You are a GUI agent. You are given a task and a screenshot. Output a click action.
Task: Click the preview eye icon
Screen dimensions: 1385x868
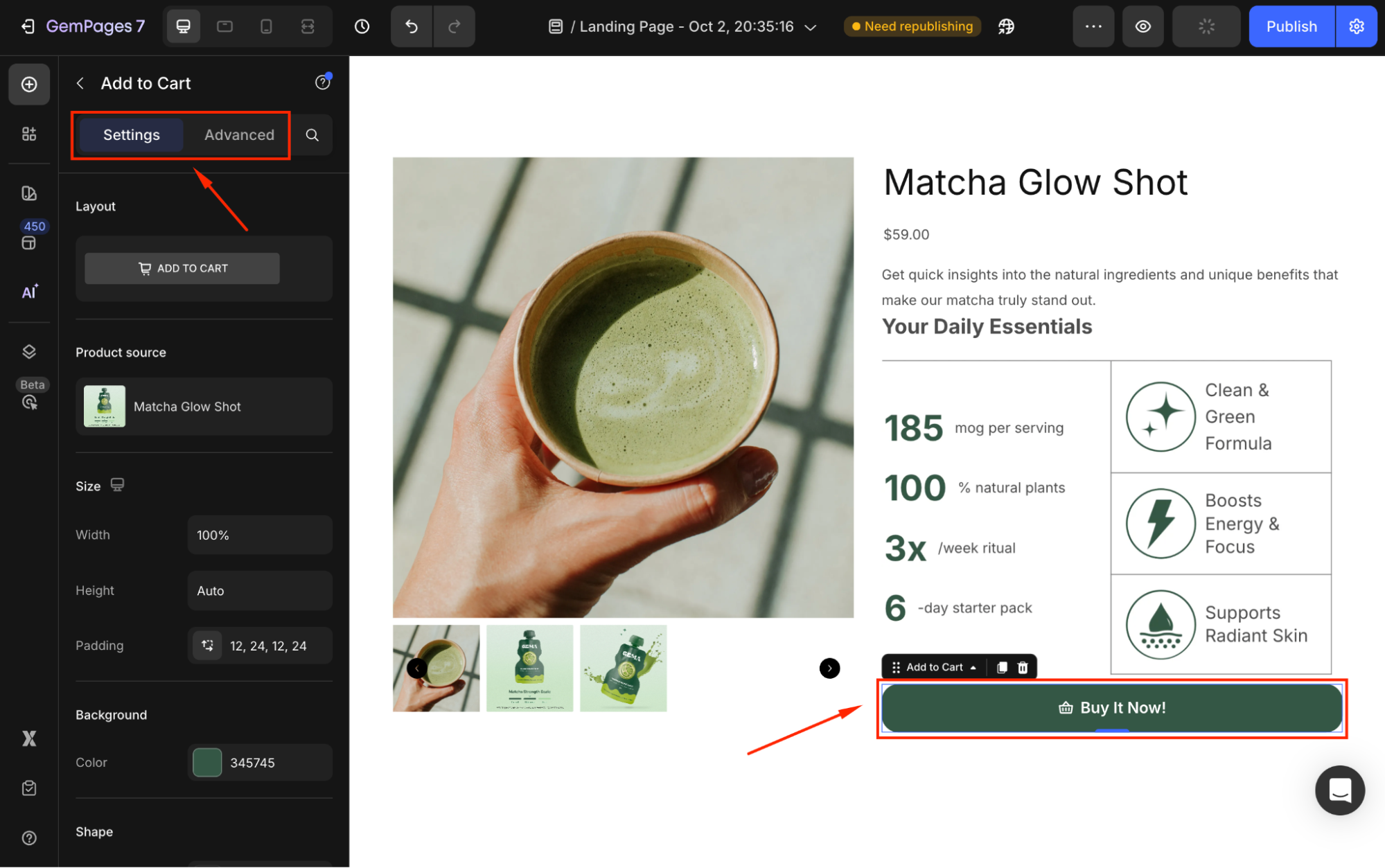coord(1143,26)
